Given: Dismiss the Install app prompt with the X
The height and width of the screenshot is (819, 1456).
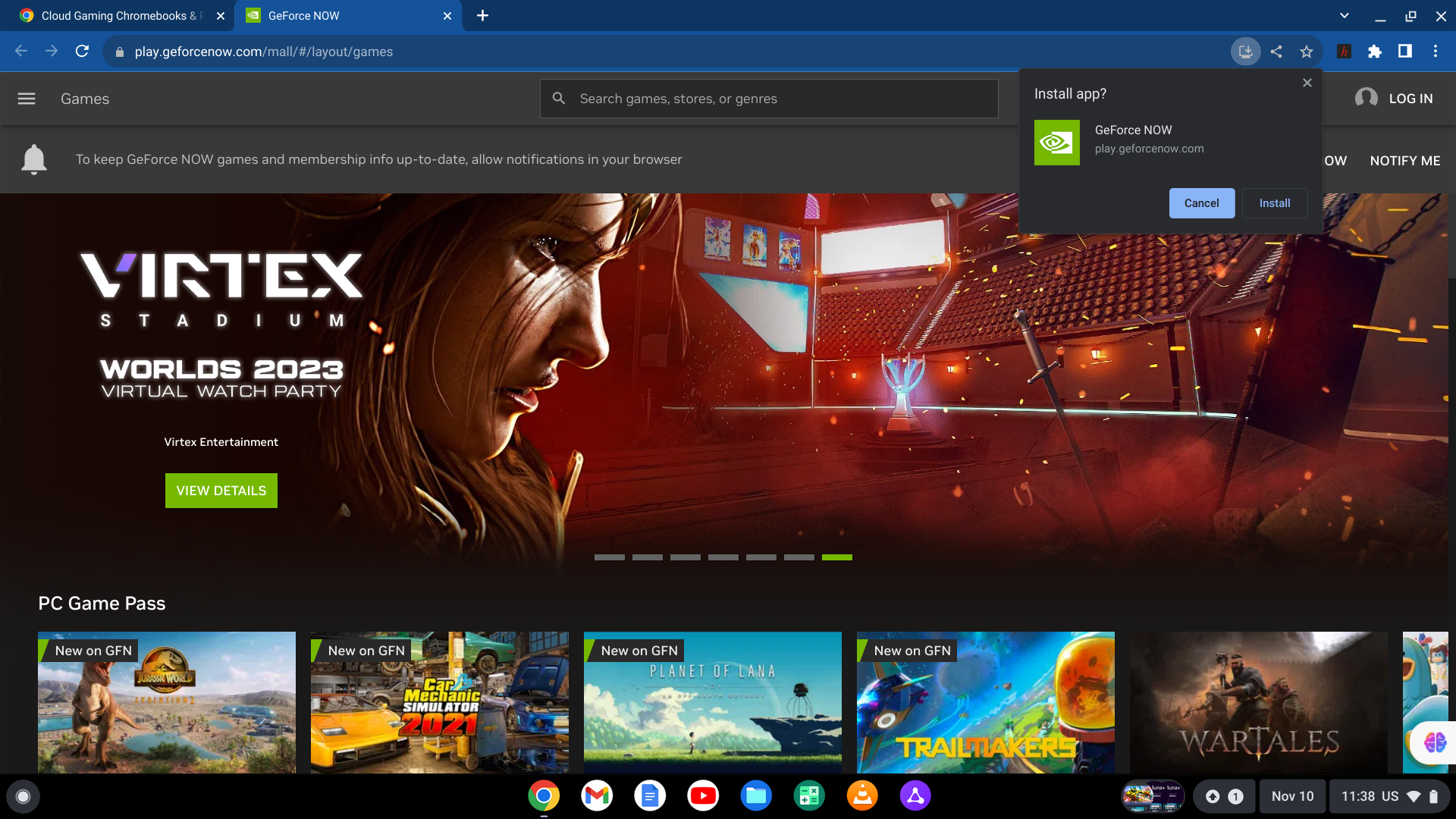Looking at the screenshot, I should 1307,83.
